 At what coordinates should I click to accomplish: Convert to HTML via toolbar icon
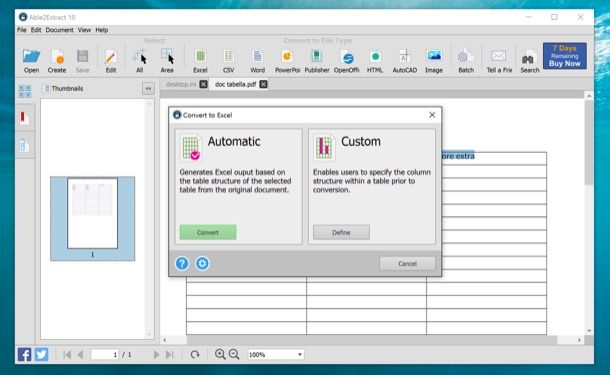click(x=375, y=61)
